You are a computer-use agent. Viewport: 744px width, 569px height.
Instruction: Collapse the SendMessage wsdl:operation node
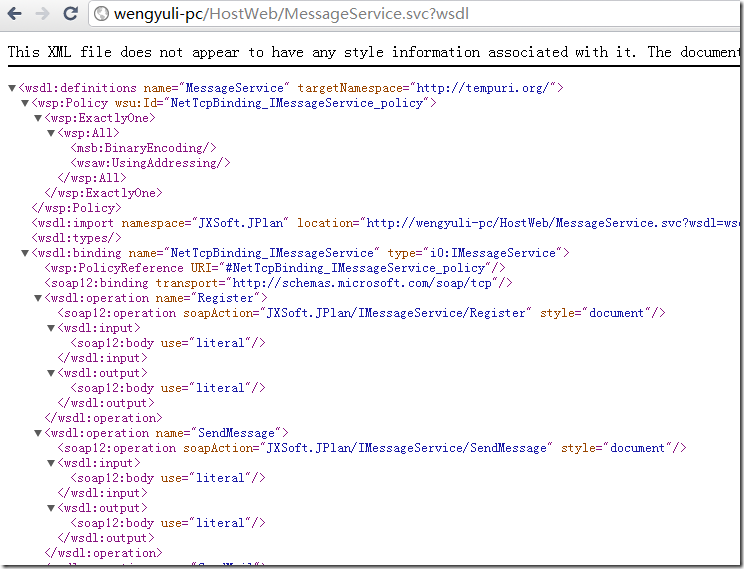pyautogui.click(x=38, y=433)
